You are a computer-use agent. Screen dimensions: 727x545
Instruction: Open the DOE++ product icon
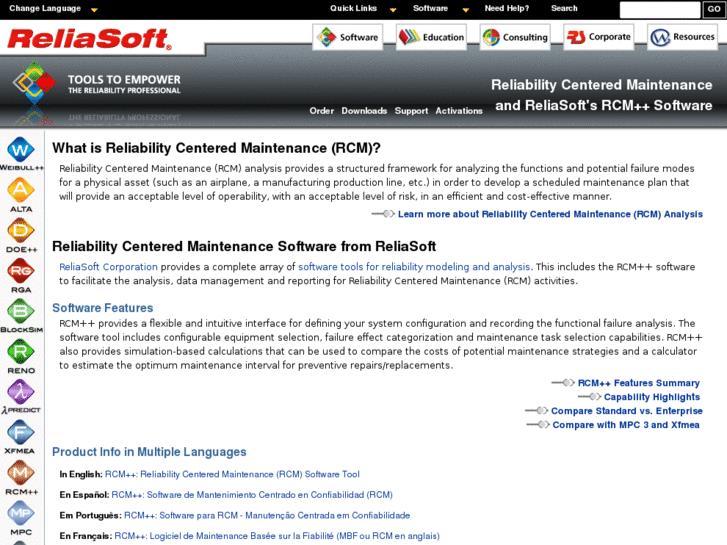(x=21, y=231)
